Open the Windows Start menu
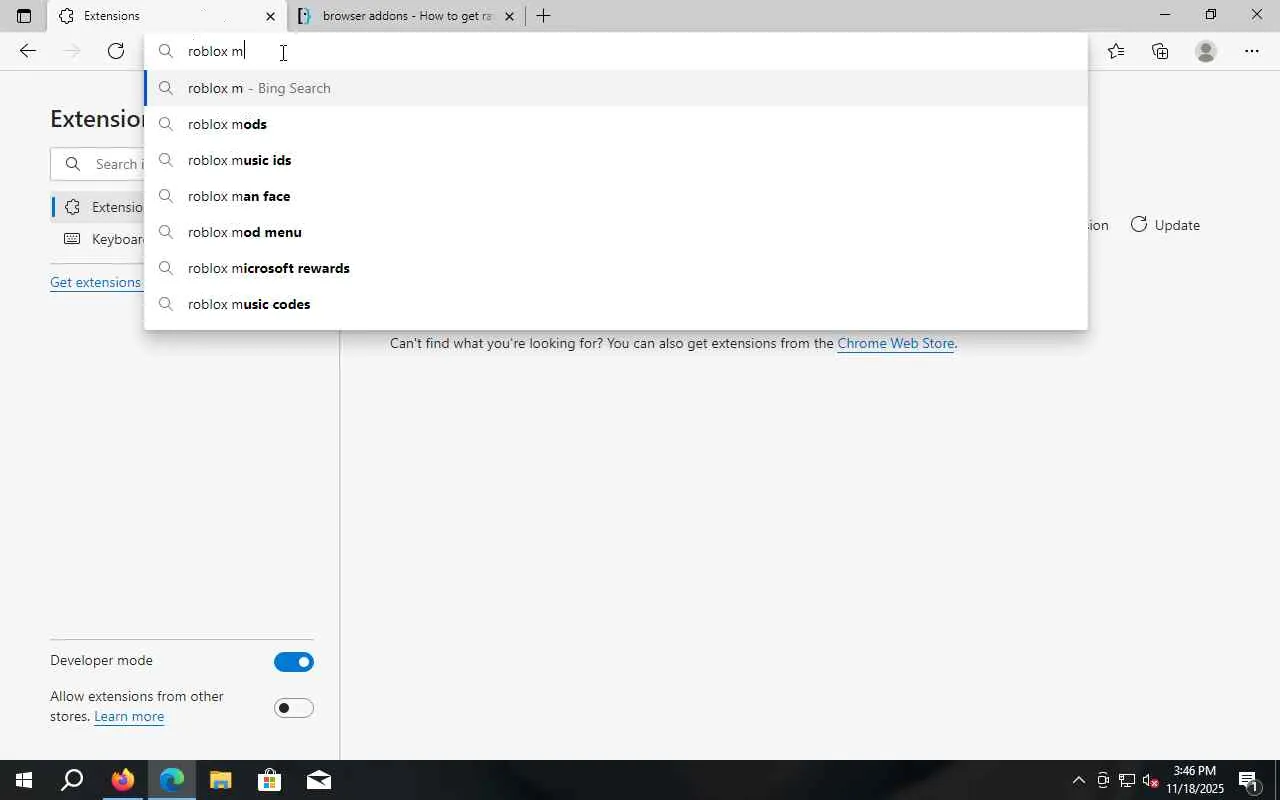1280x800 pixels. click(23, 780)
